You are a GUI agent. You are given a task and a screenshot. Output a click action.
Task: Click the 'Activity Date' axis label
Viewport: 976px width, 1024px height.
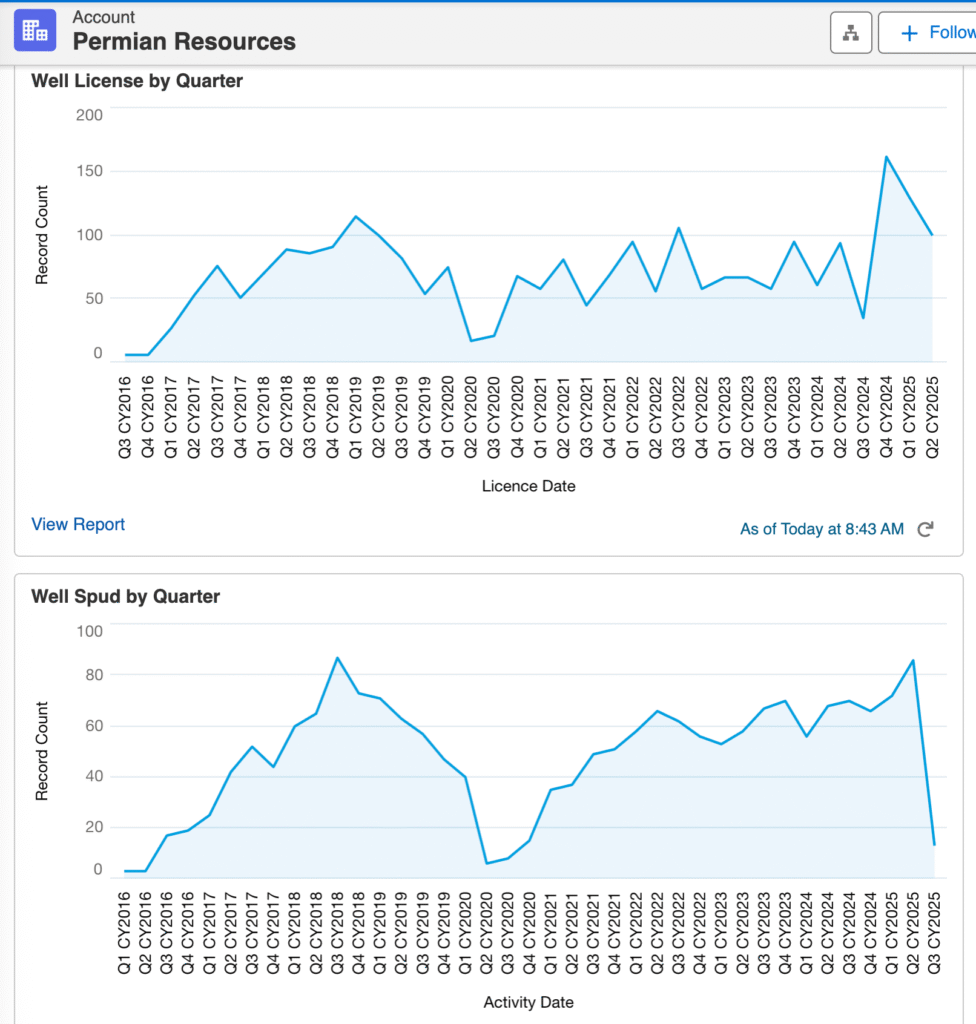[529, 1002]
